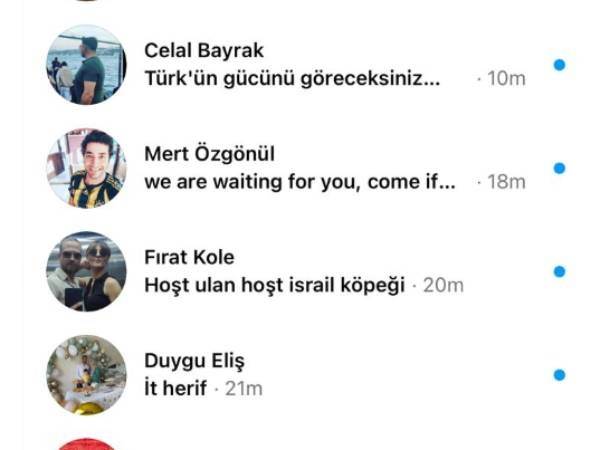Open the conversation named Celal Bayrak
This screenshot has width=600, height=450.
[x=204, y=51]
